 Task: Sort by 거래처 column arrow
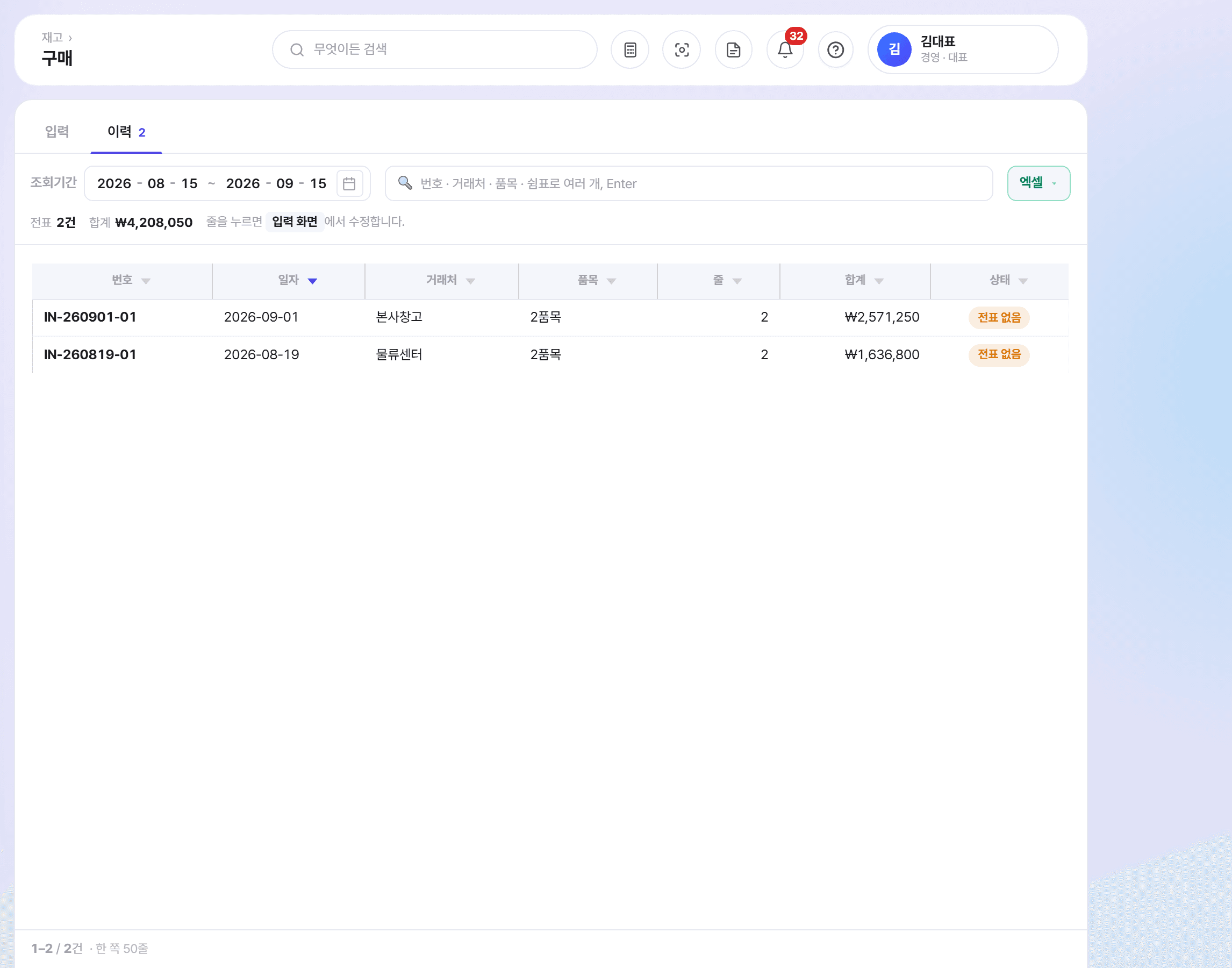[470, 281]
